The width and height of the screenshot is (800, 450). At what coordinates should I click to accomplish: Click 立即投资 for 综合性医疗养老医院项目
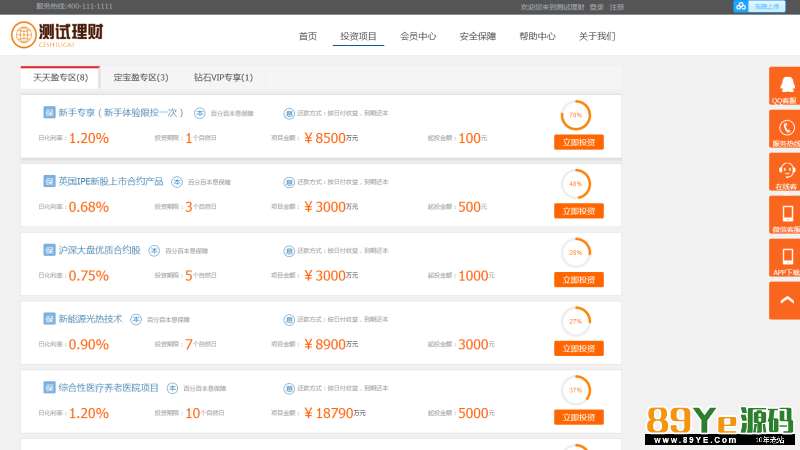[579, 418]
